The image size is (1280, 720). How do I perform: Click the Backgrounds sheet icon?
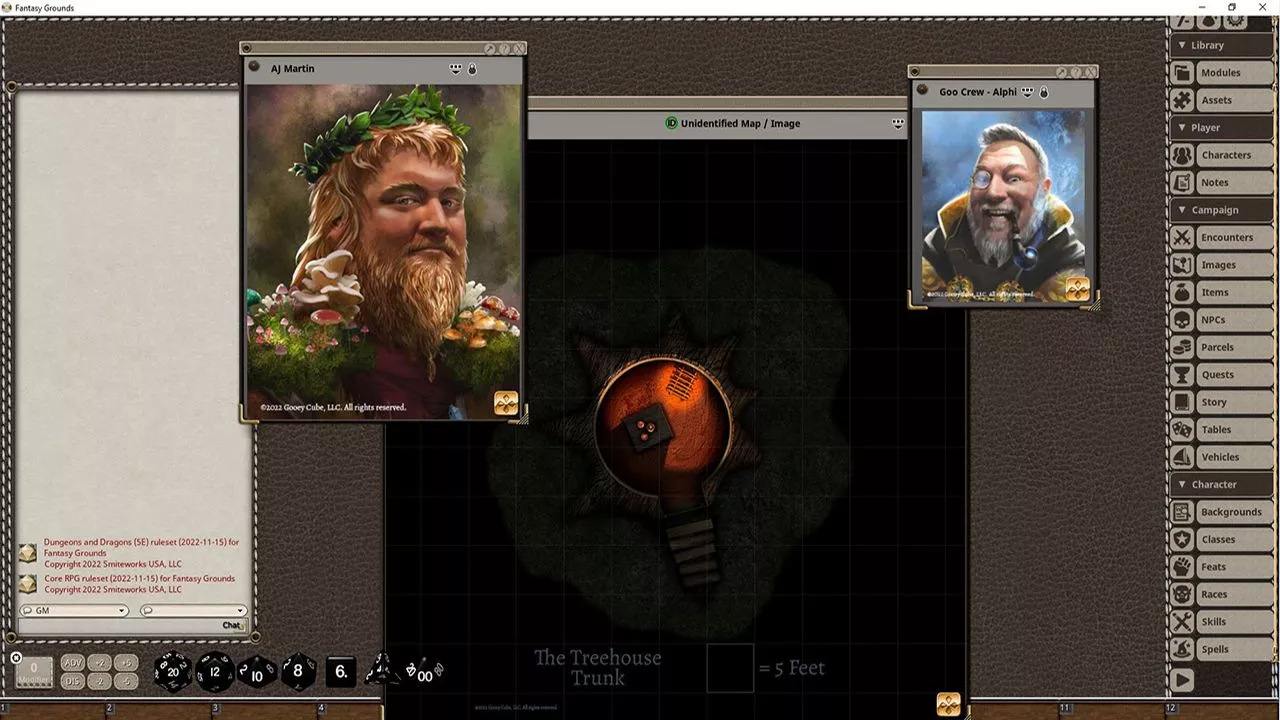point(1182,512)
